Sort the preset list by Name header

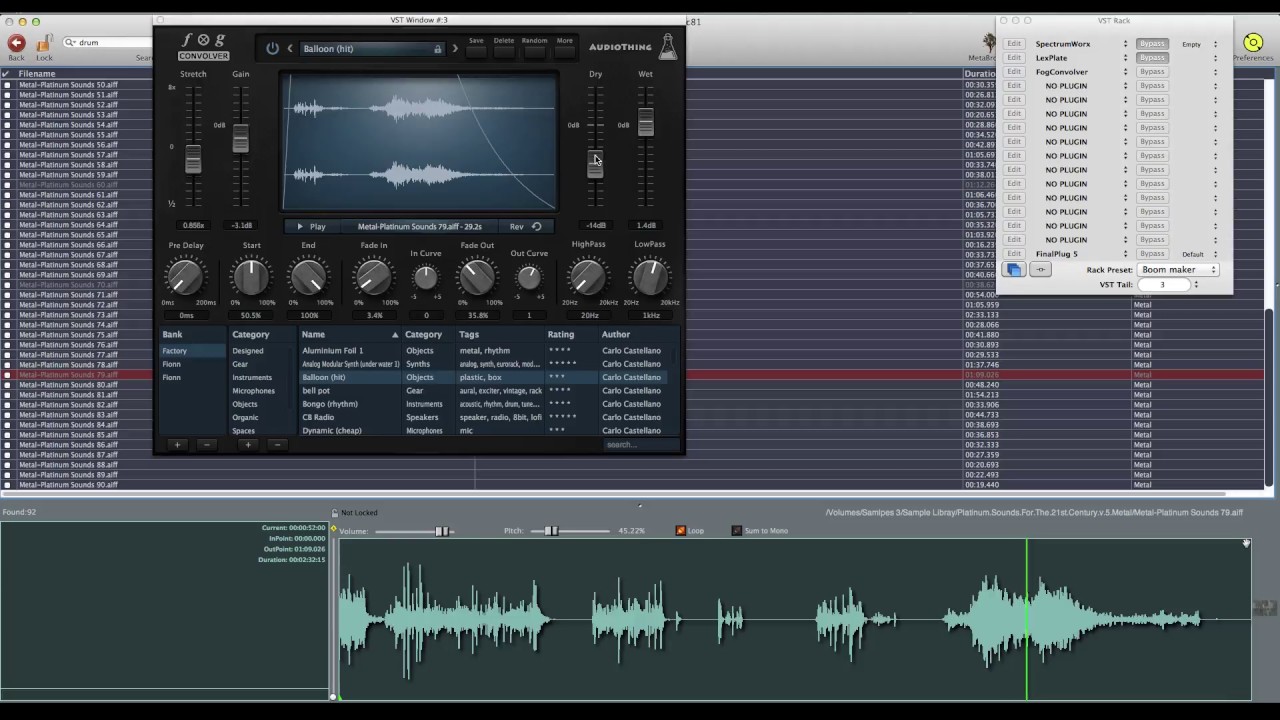click(x=349, y=335)
